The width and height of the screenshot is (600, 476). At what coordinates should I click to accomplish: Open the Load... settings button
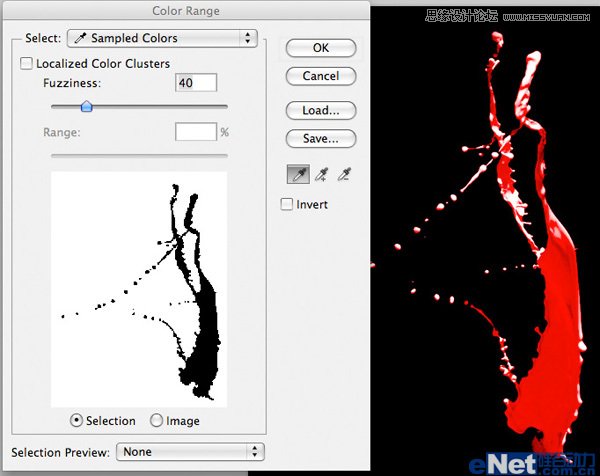[320, 110]
